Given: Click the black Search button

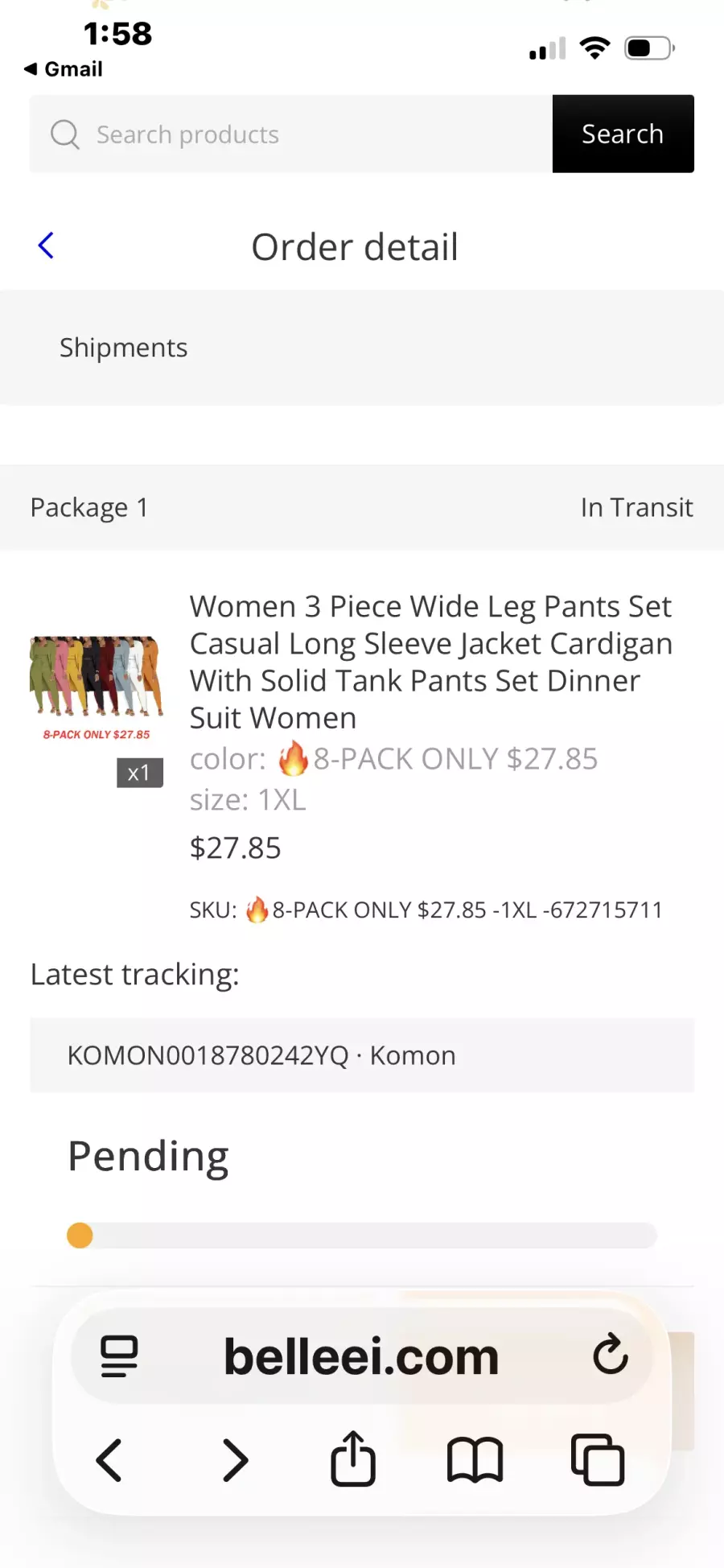Looking at the screenshot, I should tap(623, 134).
